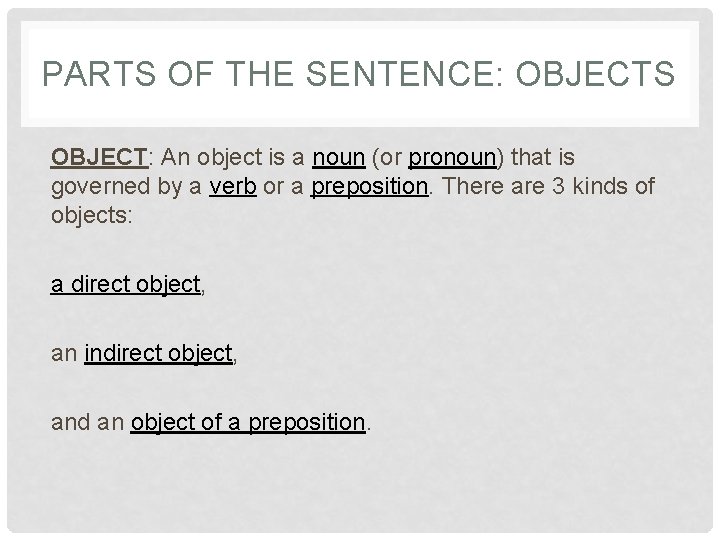Click the 'preposition' link in definition

(370, 187)
